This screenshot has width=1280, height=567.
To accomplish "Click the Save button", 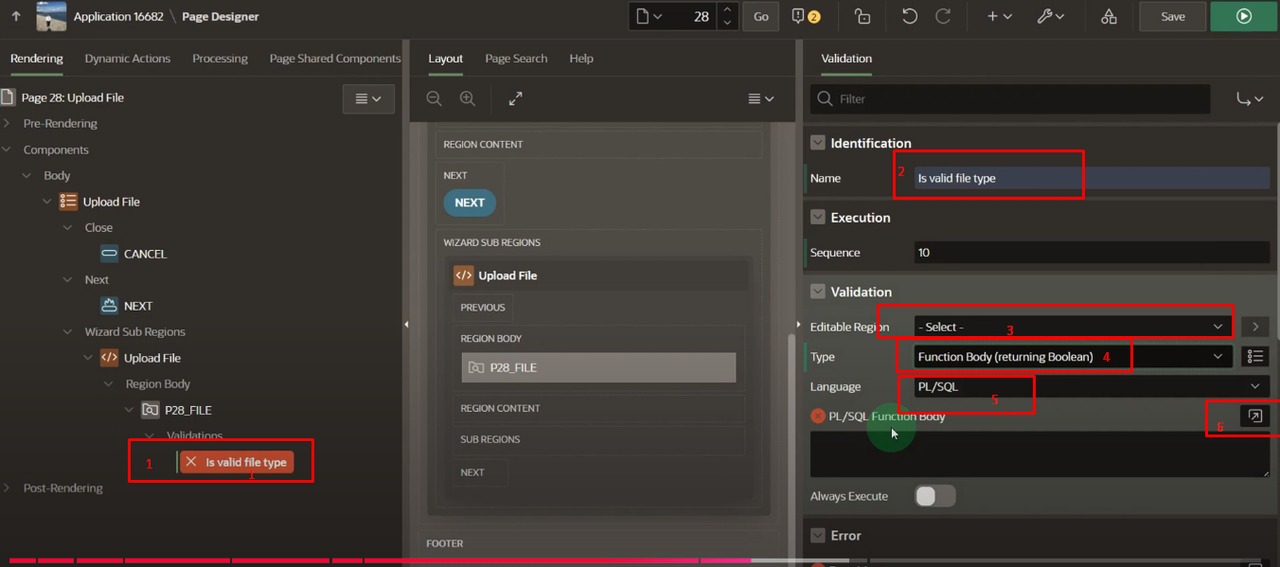I will click(x=1173, y=16).
